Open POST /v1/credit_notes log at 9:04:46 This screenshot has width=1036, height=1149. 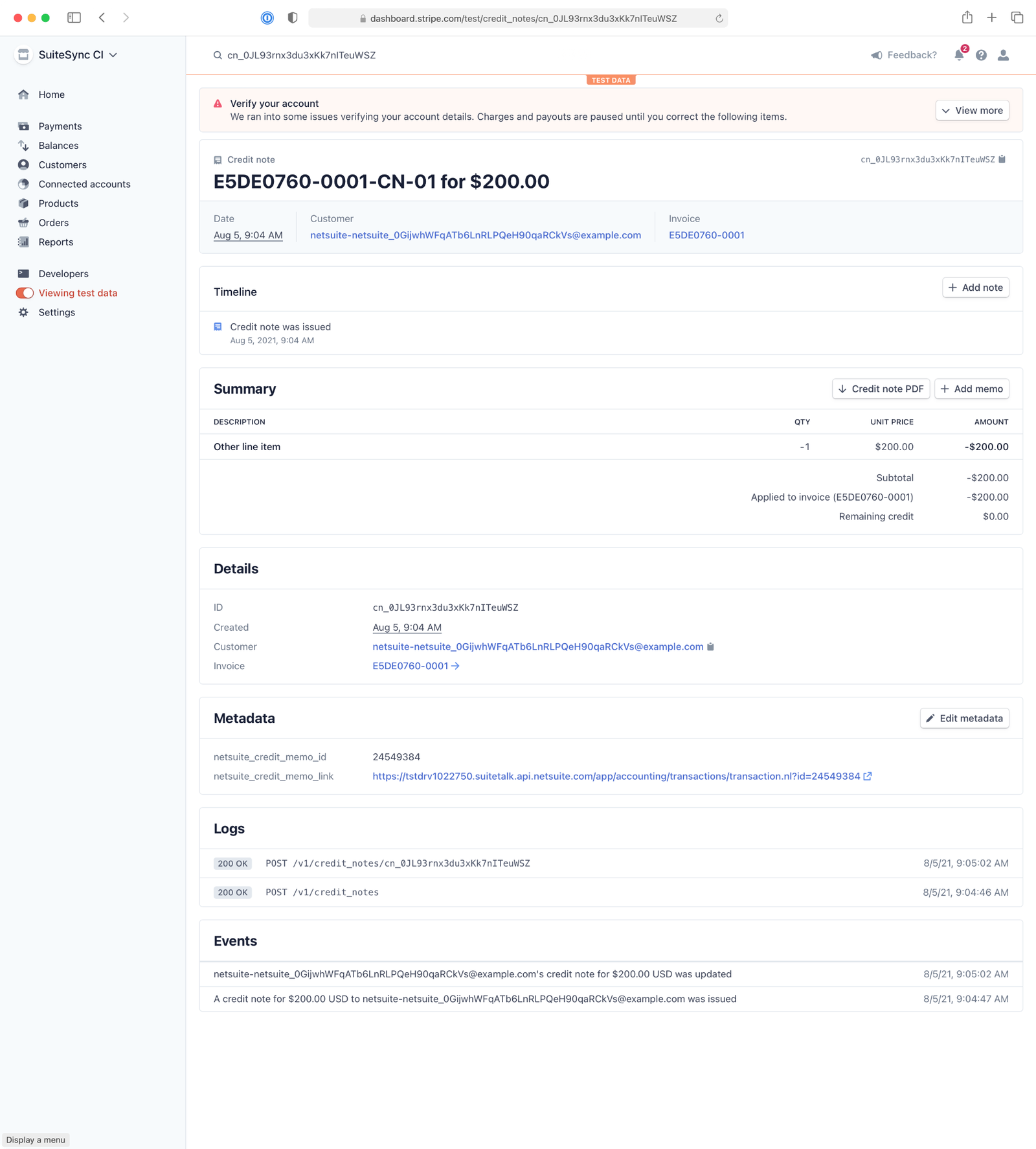[x=611, y=892]
